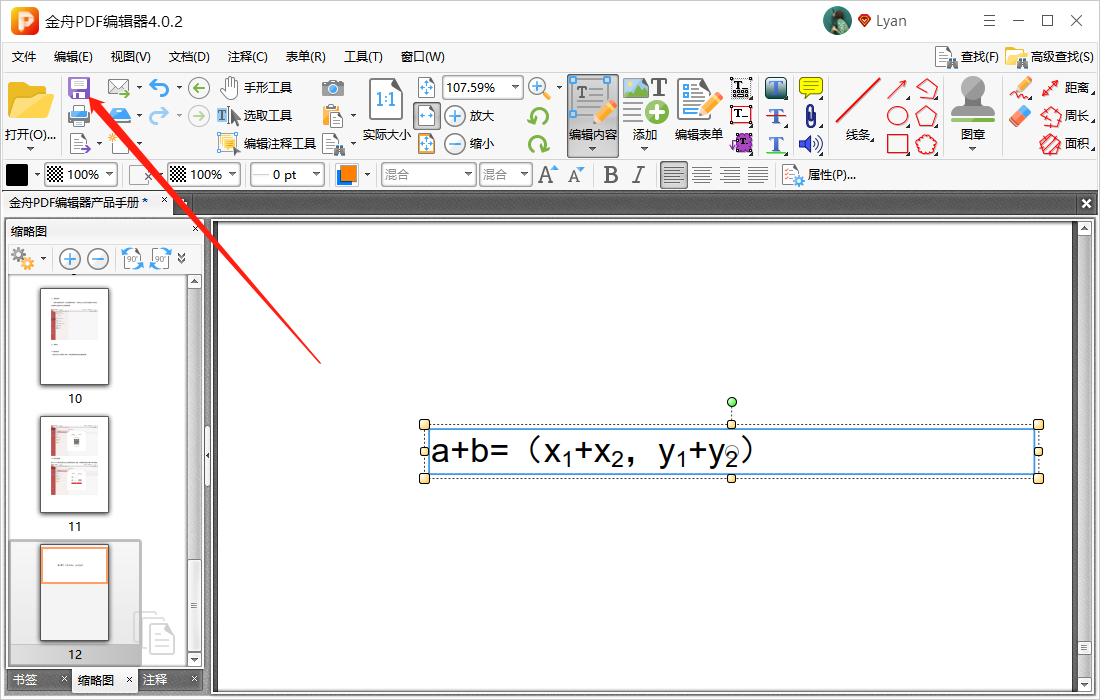Click the orange and blue color swatch
1100x700 pixels.
[347, 175]
